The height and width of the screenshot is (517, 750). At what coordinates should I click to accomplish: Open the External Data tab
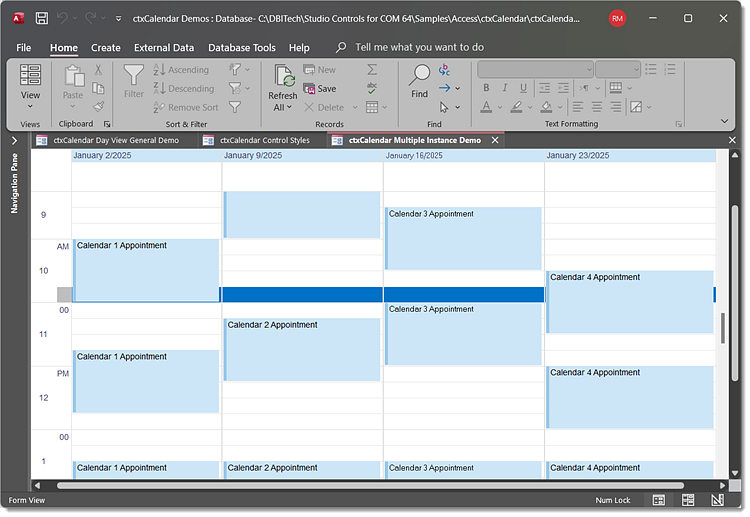[x=164, y=48]
